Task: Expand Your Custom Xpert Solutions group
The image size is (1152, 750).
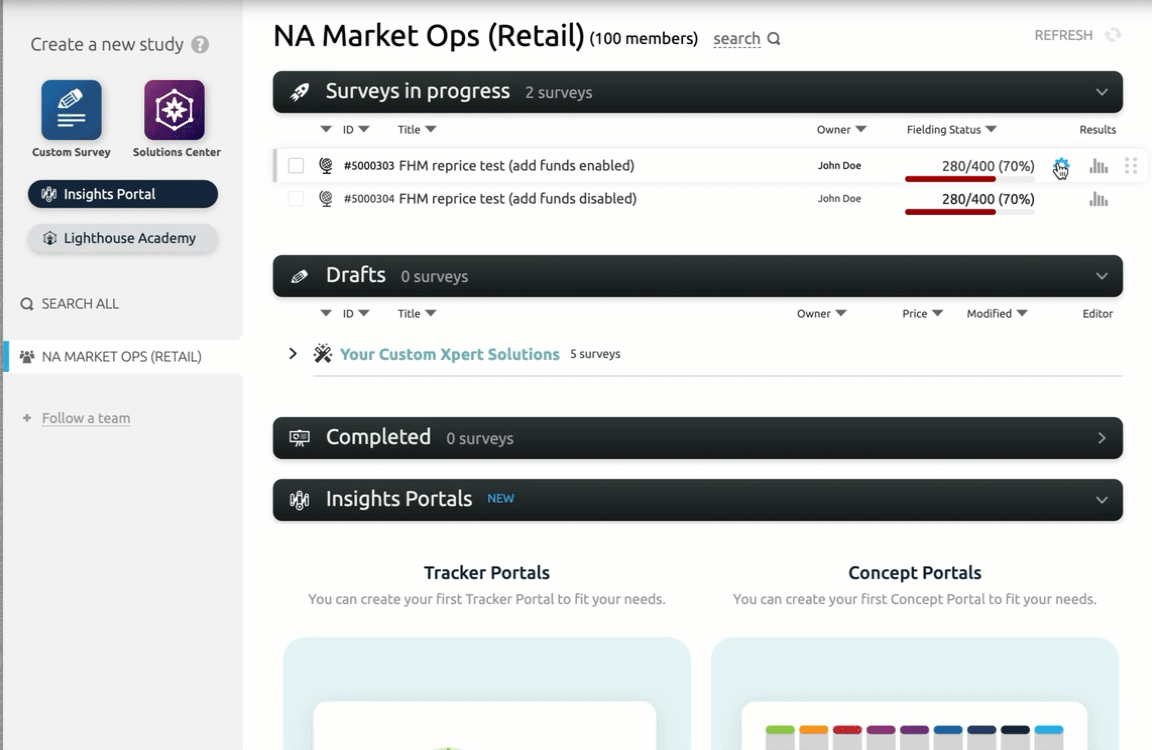Action: 293,354
